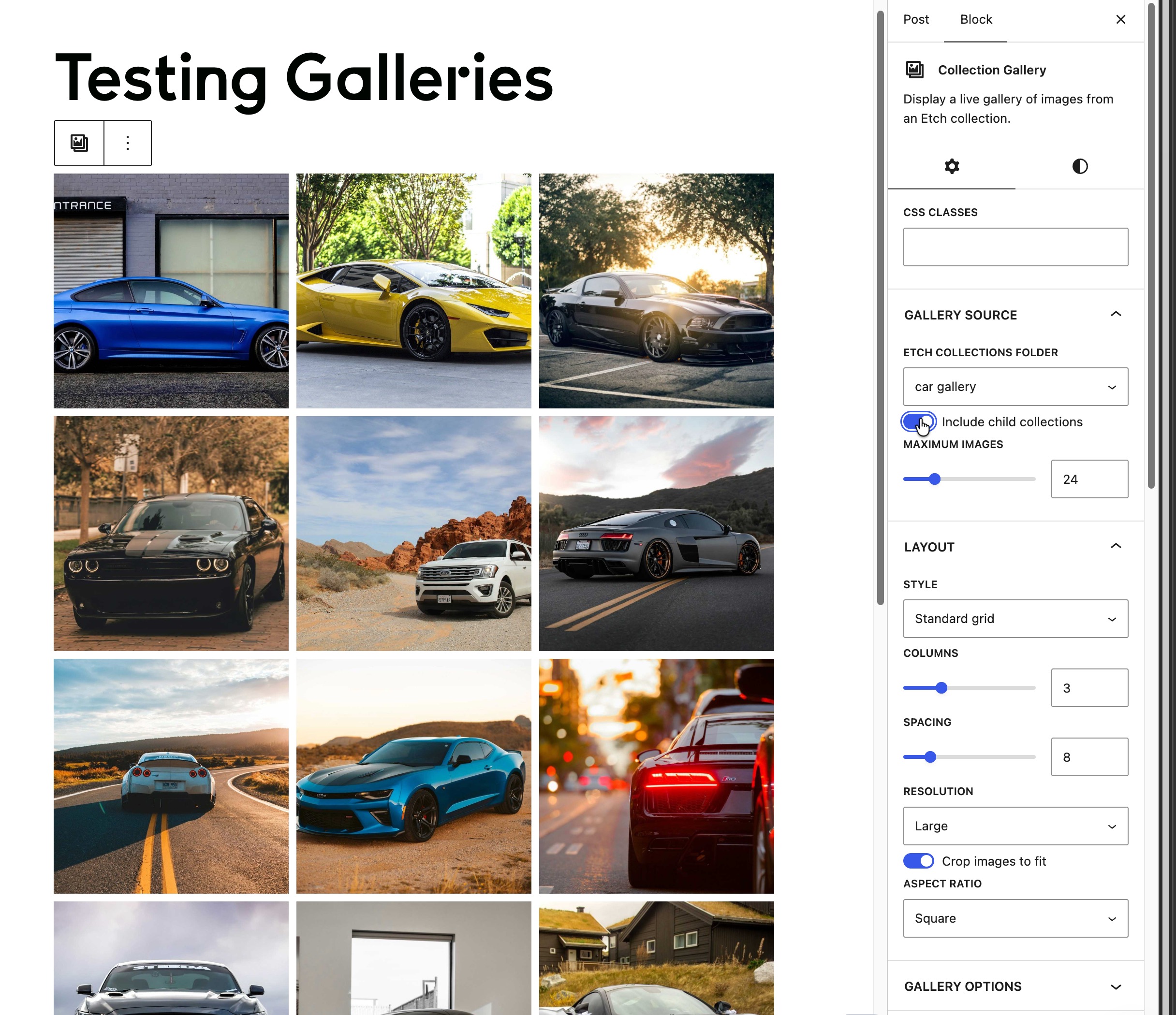Select the silver GT-R on road thumbnail
Viewport: 1176px width, 1015px height.
click(x=171, y=776)
